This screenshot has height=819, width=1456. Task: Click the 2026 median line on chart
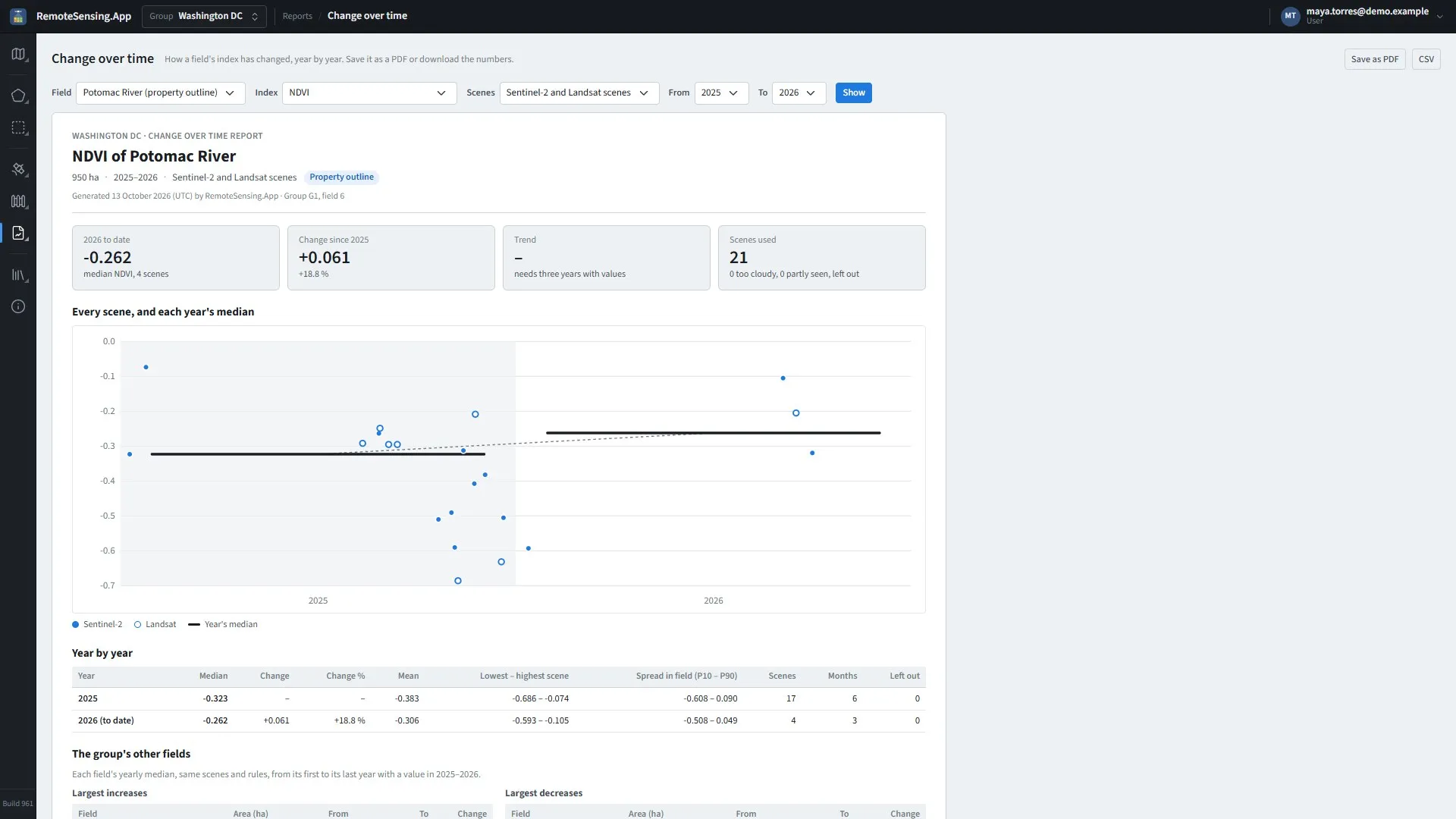713,433
